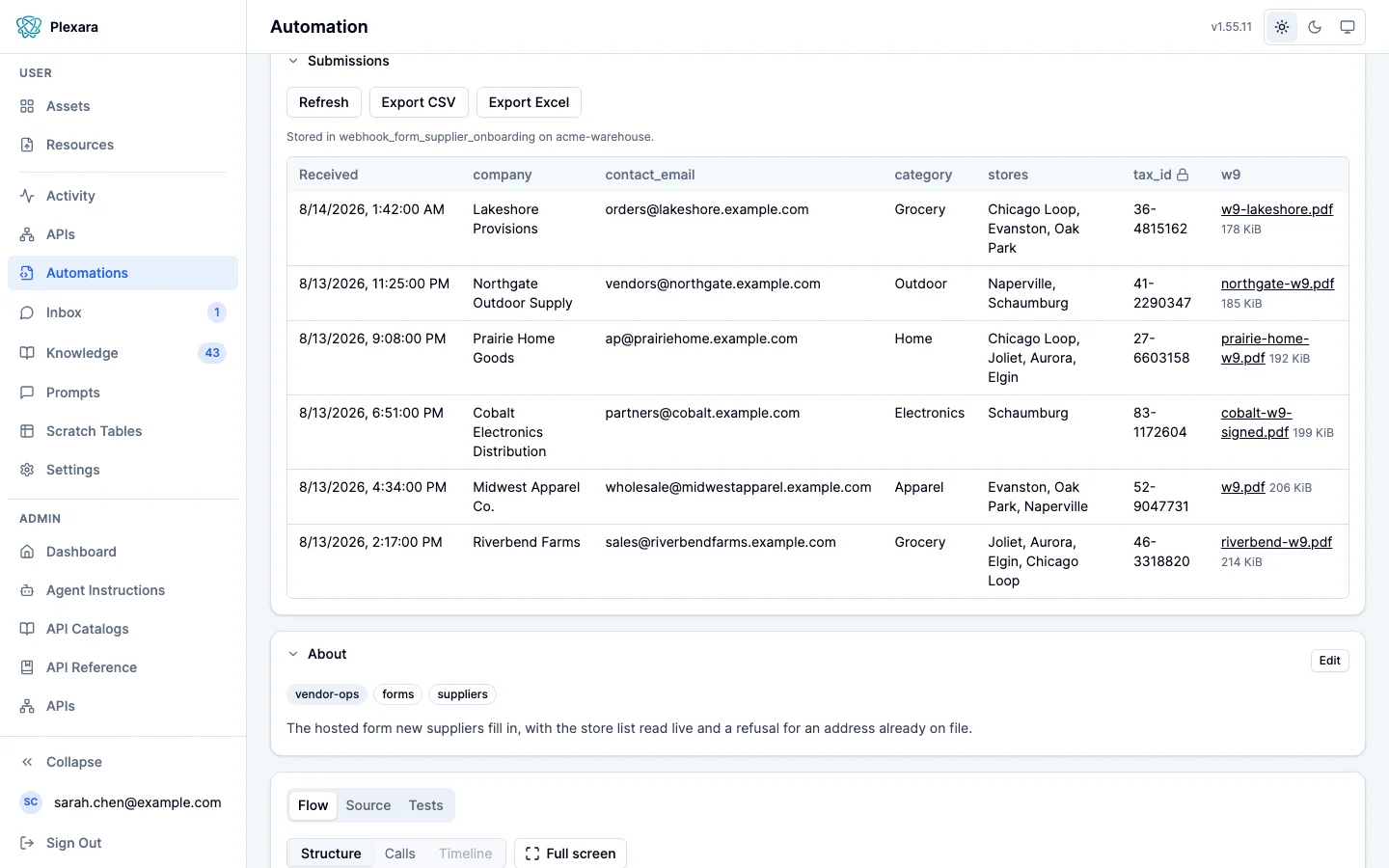This screenshot has width=1389, height=868.
Task: Open Knowledge in the sidebar
Action: (x=123, y=353)
